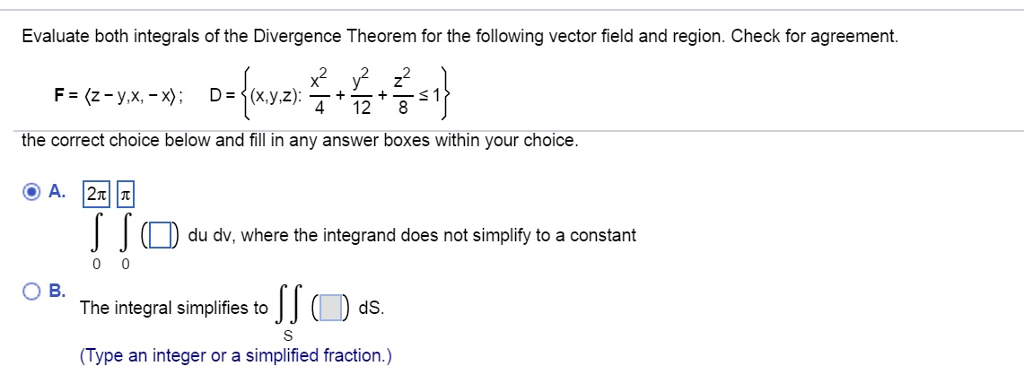Viewport: 1024px width, 375px height.
Task: Select answer choice A radio button
Action: [x=31, y=192]
